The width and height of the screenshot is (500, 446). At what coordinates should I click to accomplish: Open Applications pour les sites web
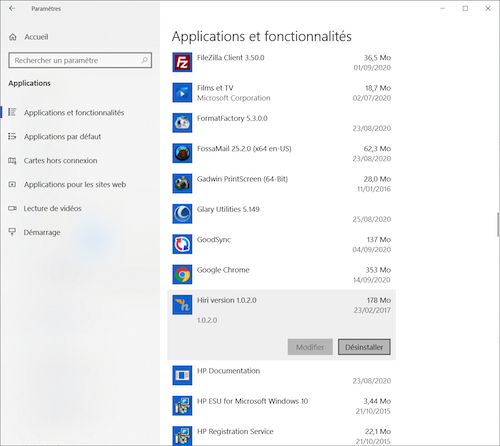coord(75,185)
